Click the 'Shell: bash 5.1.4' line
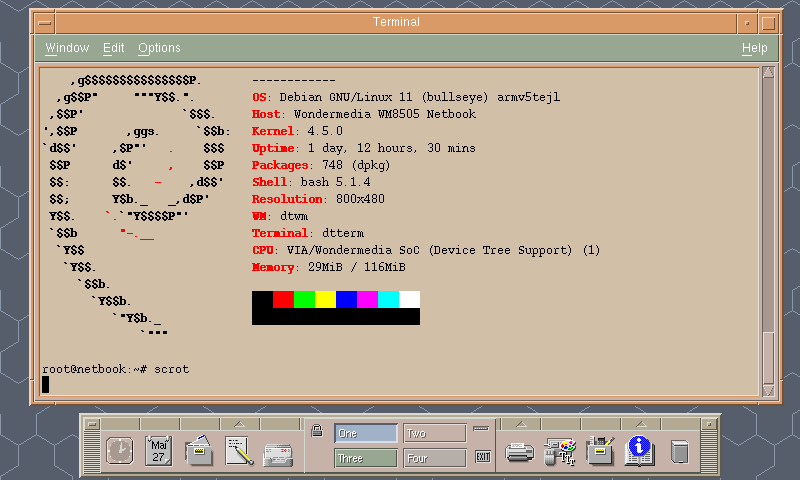 [x=311, y=182]
